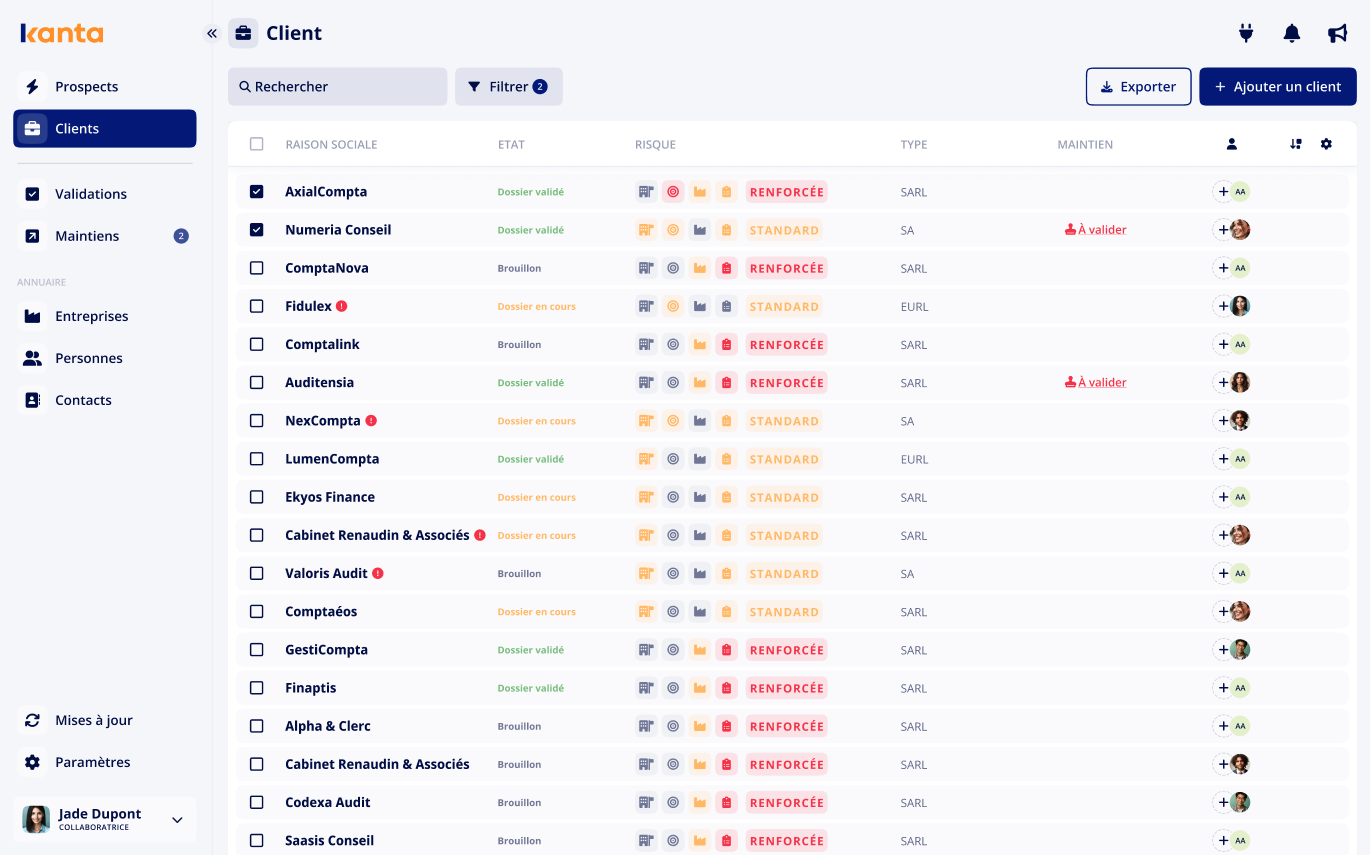Check the Codexa Audit checkbox
The image size is (1370, 855).
(257, 802)
